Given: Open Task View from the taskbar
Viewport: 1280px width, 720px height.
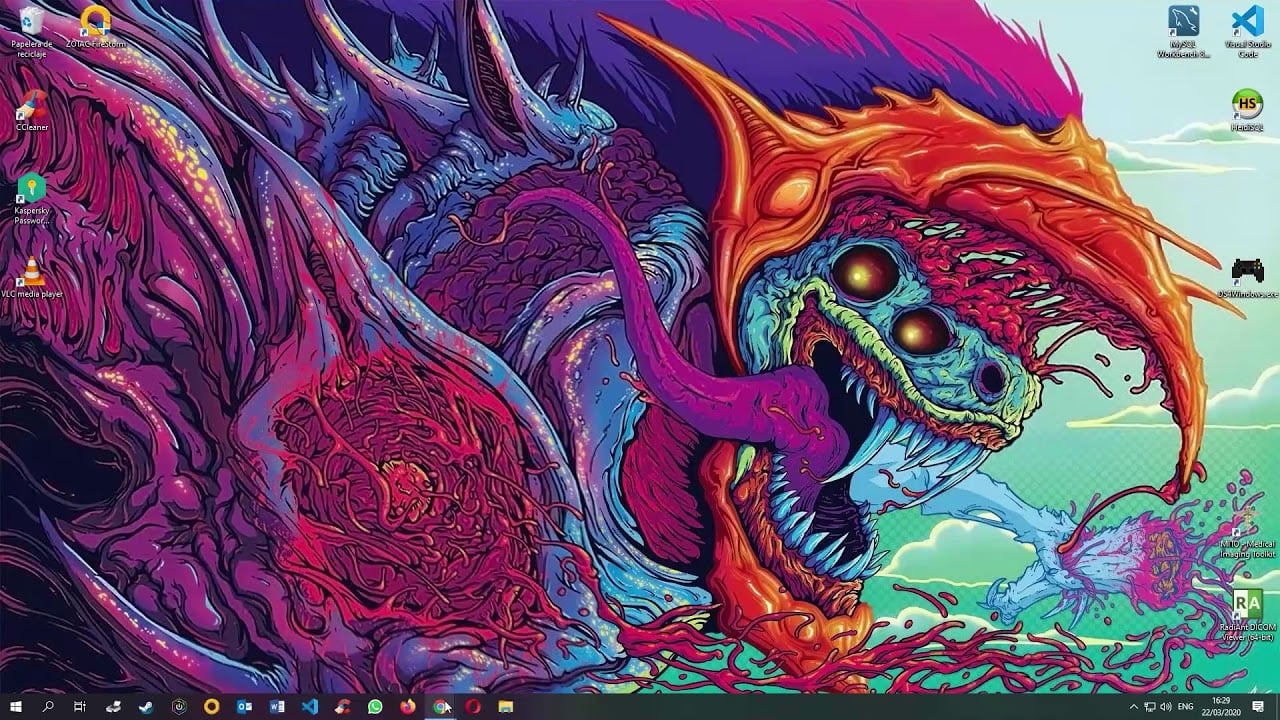Looking at the screenshot, I should coord(80,706).
